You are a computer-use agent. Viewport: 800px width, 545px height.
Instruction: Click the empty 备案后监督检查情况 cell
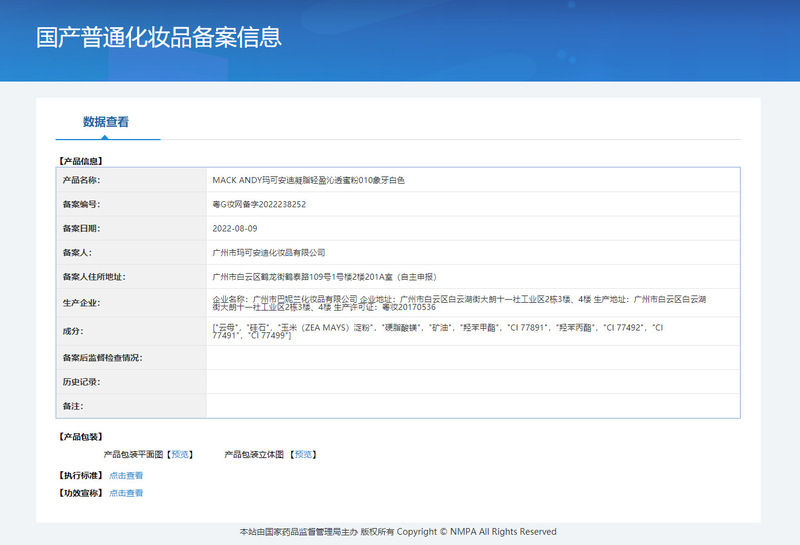point(472,357)
